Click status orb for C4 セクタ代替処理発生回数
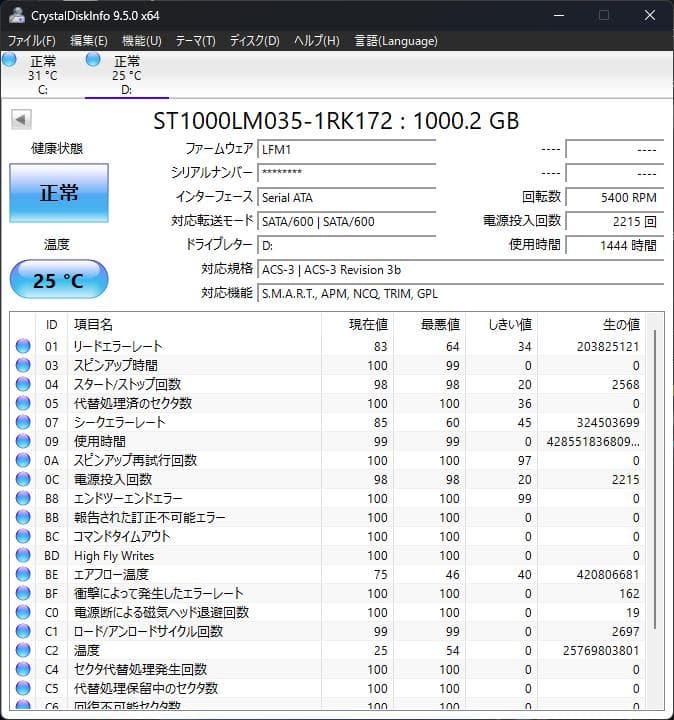 click(x=23, y=669)
